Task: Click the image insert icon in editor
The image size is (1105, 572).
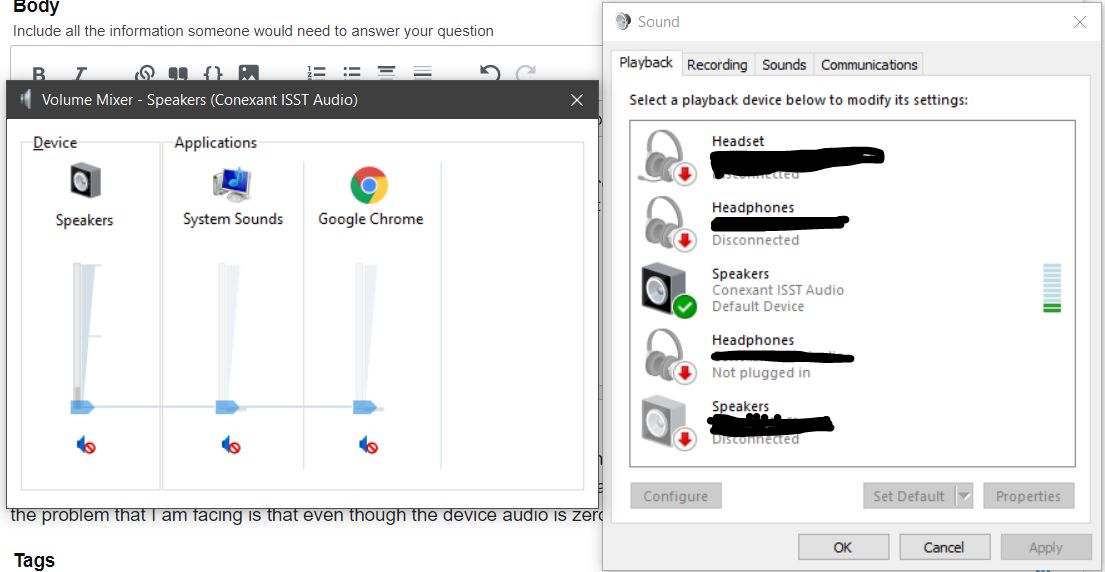Action: [248, 73]
